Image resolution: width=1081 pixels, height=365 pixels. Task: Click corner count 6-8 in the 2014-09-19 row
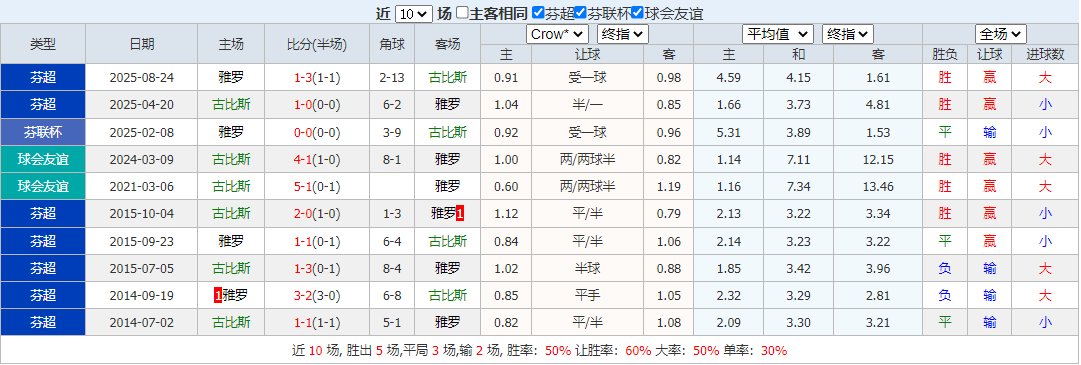[392, 295]
